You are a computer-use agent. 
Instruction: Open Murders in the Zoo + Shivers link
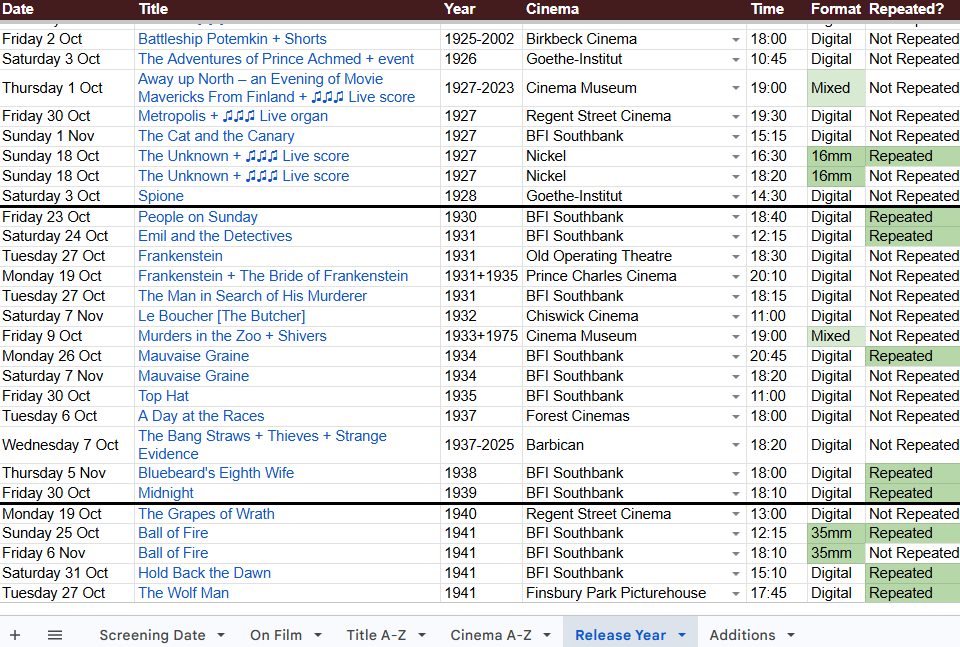coord(232,336)
